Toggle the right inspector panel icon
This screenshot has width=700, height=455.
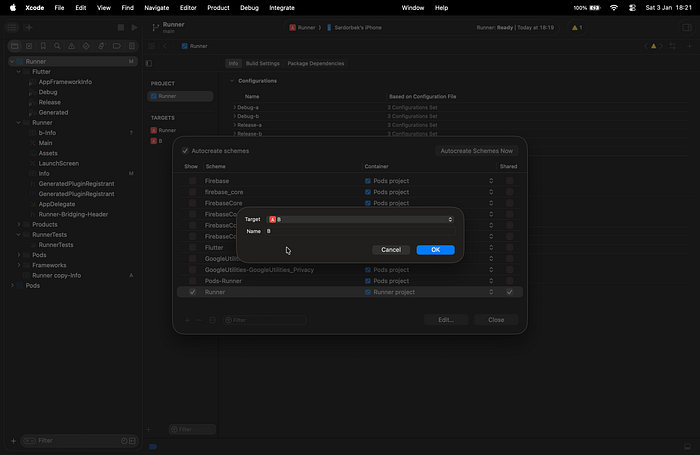[687, 28]
